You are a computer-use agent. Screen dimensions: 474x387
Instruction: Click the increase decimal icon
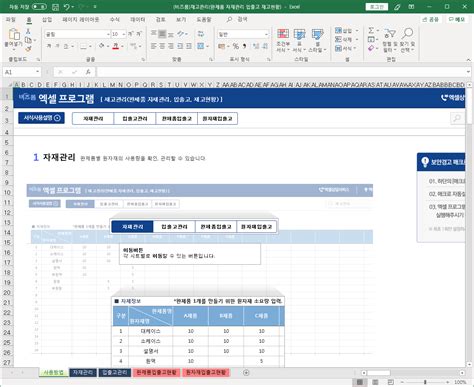pos(256,46)
